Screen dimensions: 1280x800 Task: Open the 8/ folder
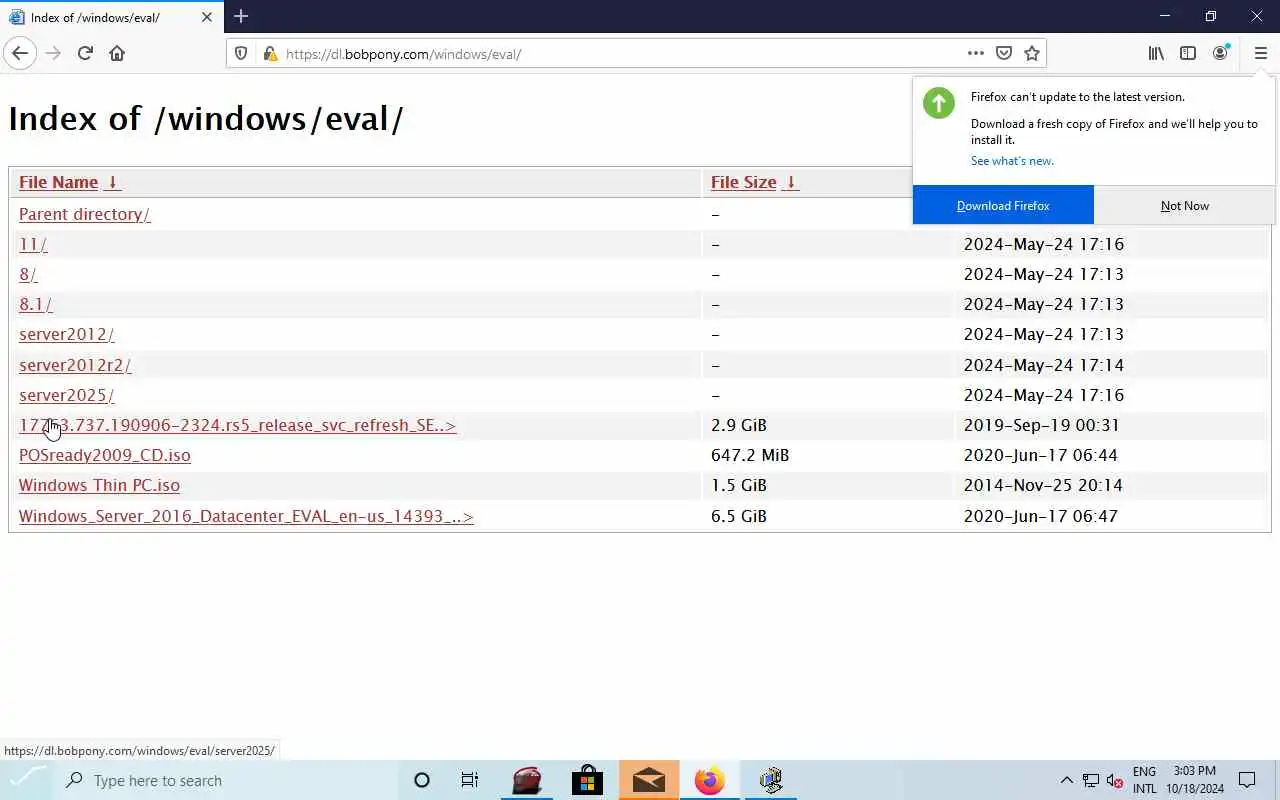(28, 274)
